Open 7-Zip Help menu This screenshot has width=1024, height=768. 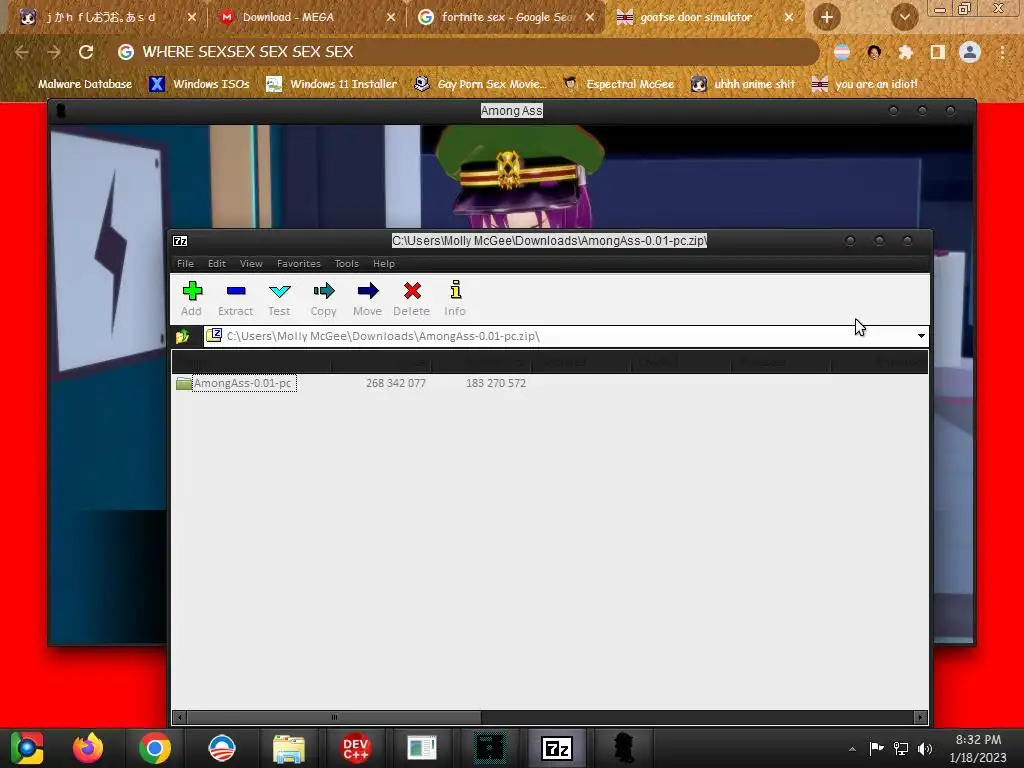[x=384, y=264]
